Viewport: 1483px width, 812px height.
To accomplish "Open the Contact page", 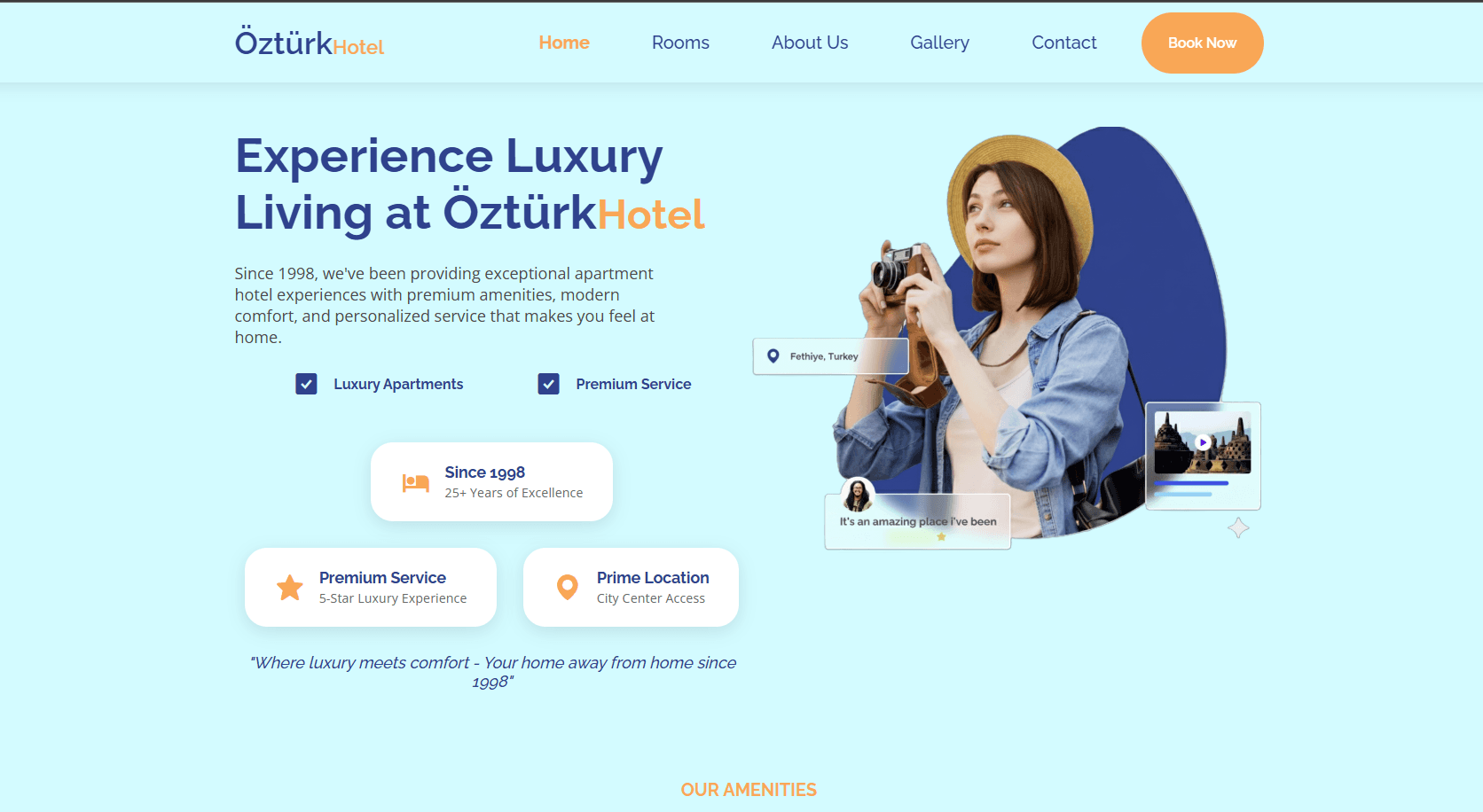I will [x=1063, y=43].
